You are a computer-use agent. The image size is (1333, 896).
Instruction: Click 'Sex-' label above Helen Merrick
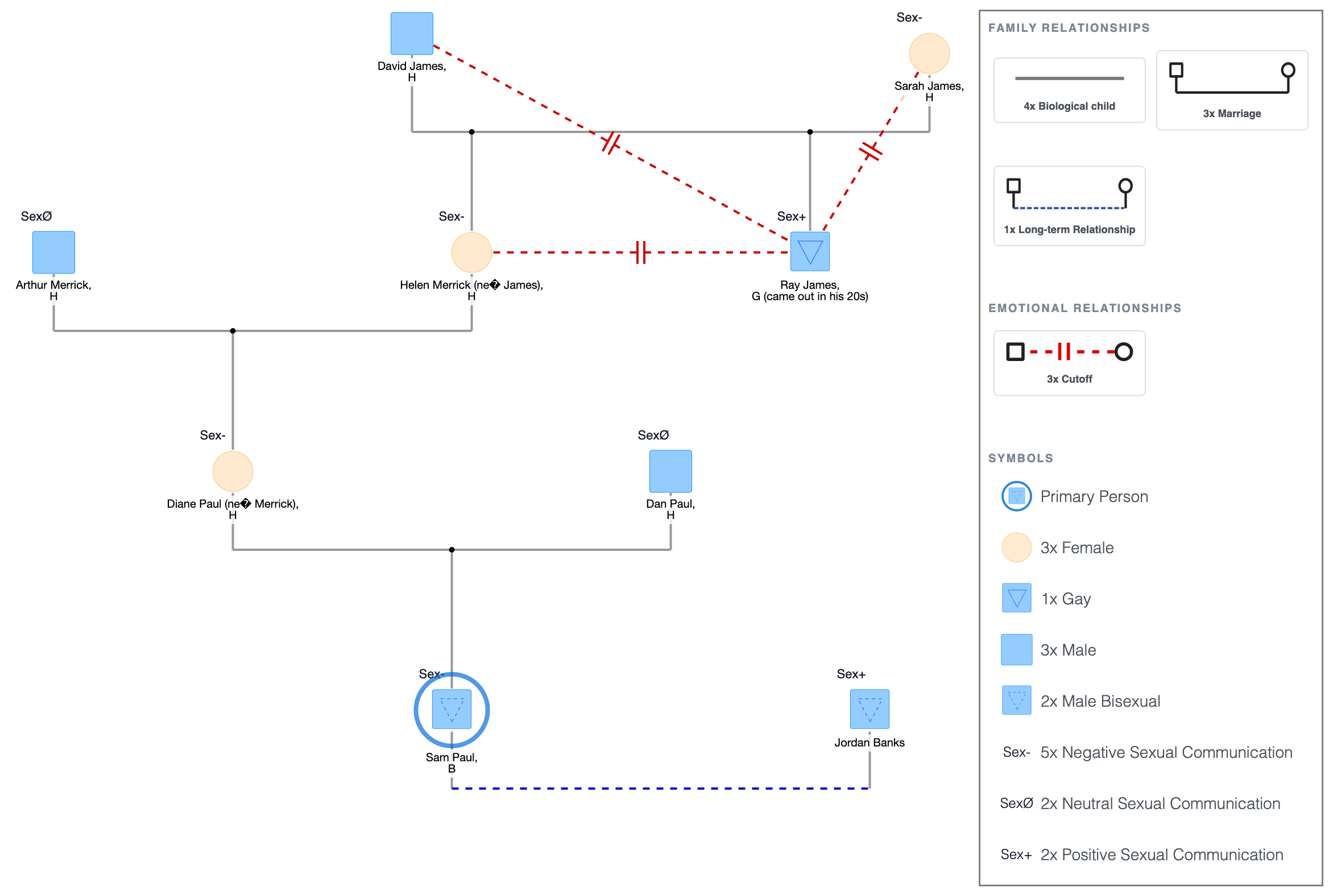pos(451,216)
